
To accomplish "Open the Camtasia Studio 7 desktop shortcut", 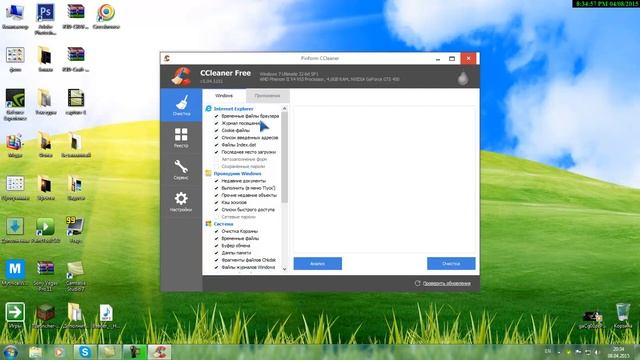I will pyautogui.click(x=76, y=276).
